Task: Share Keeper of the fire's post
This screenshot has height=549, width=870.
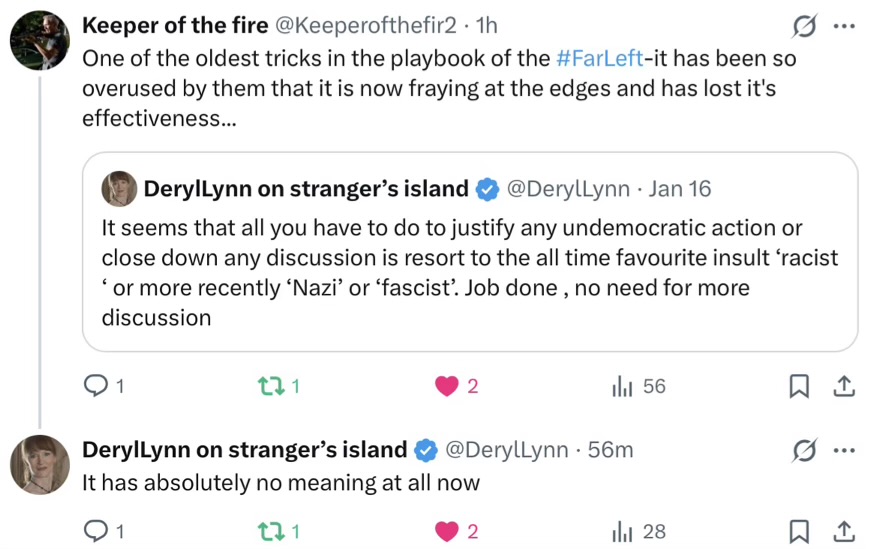Action: pyautogui.click(x=843, y=386)
